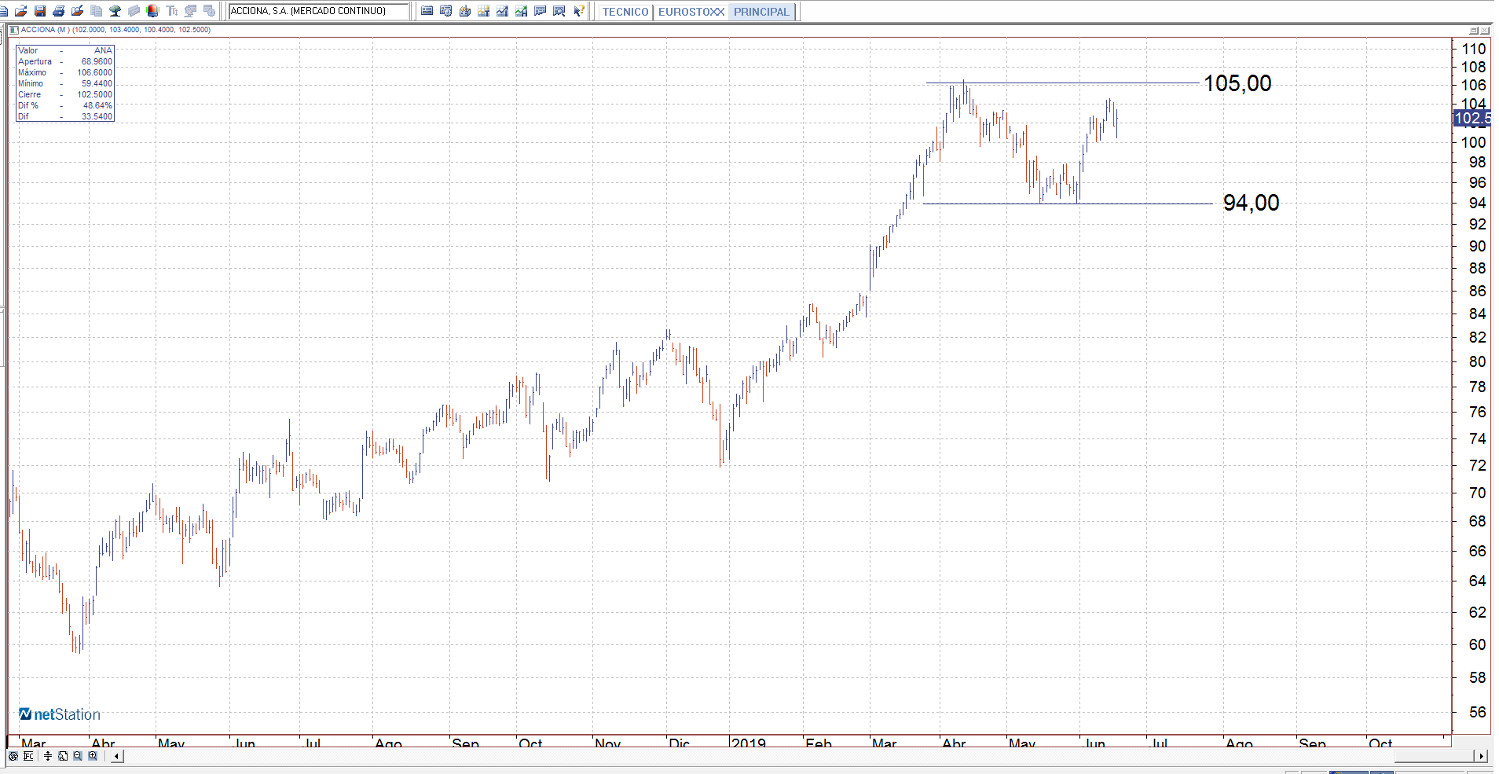Click the Mínimo value 59.4400
Screen dimensions: 1499x774
click(97, 83)
